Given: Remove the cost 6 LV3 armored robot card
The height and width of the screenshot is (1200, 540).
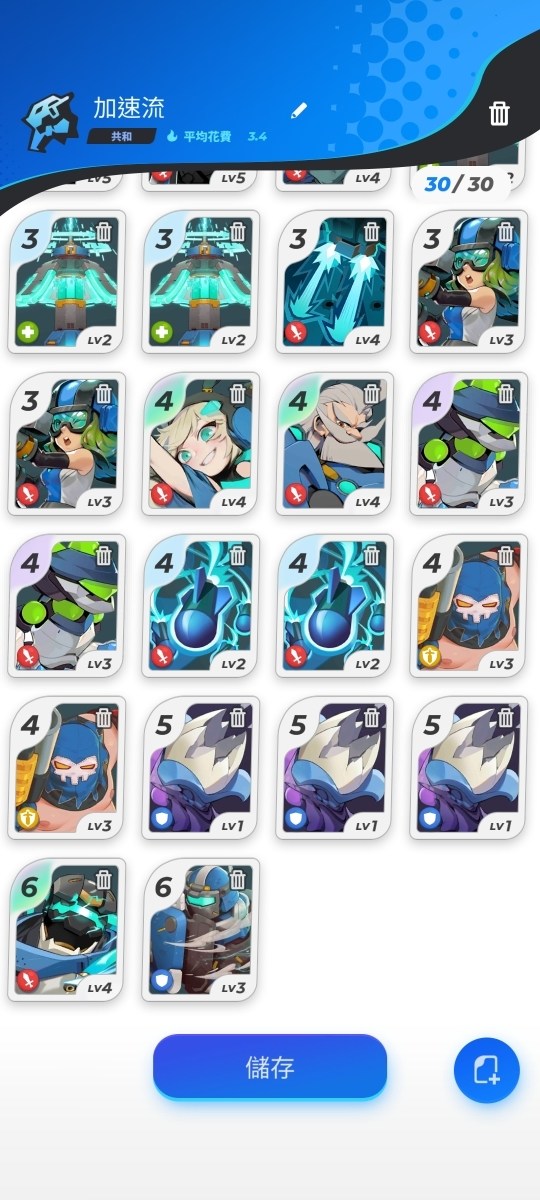Looking at the screenshot, I should [x=238, y=880].
